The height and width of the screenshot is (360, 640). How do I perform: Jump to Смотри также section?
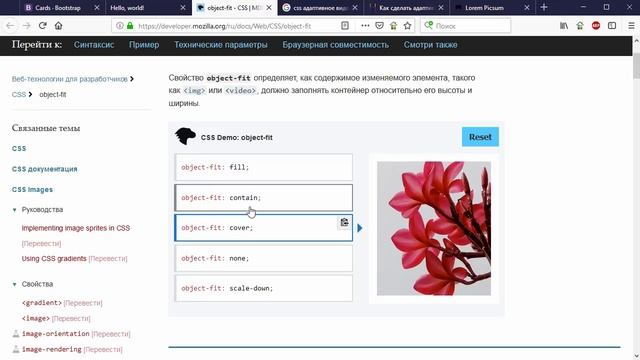pos(431,45)
